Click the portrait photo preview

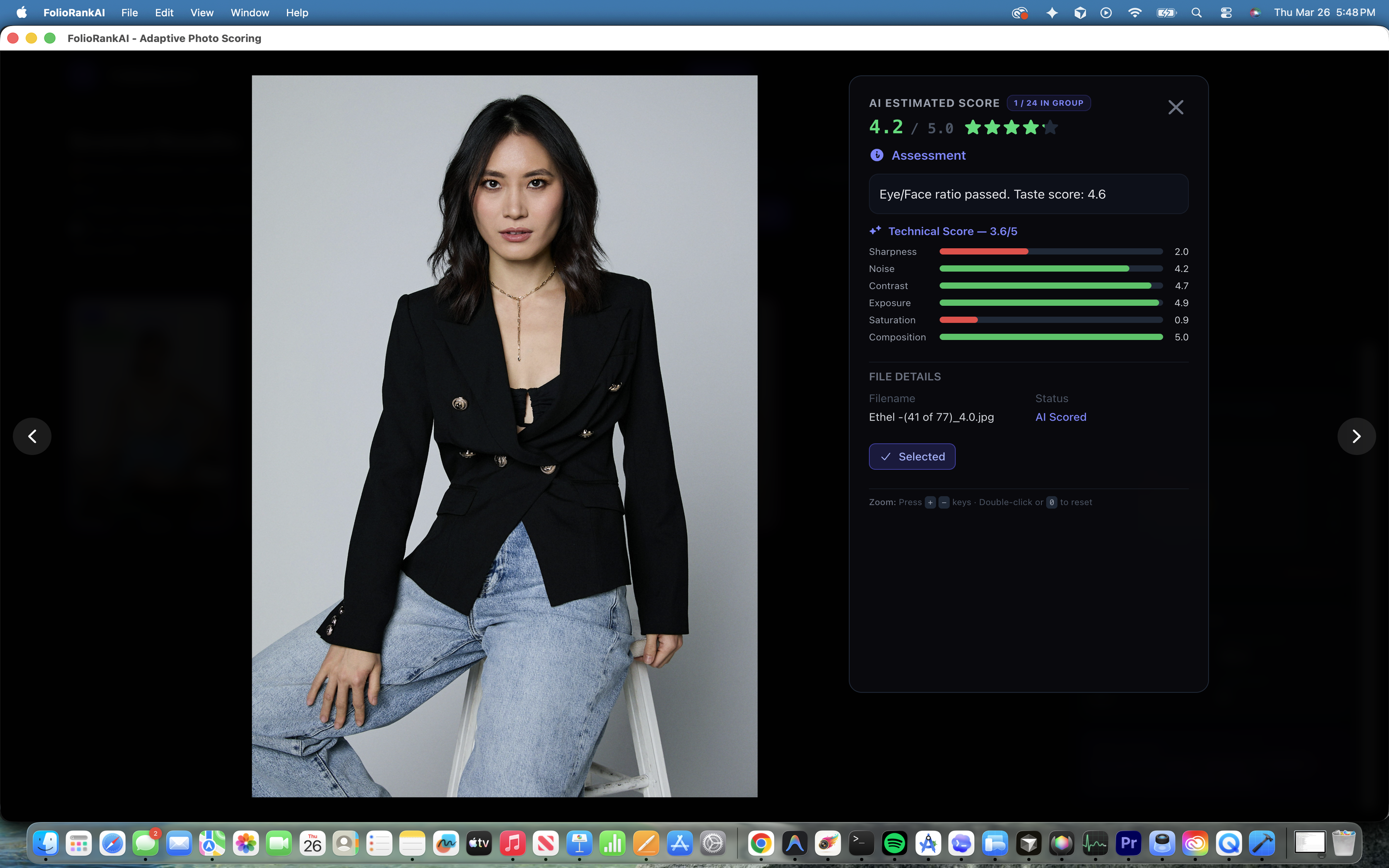coord(504,436)
